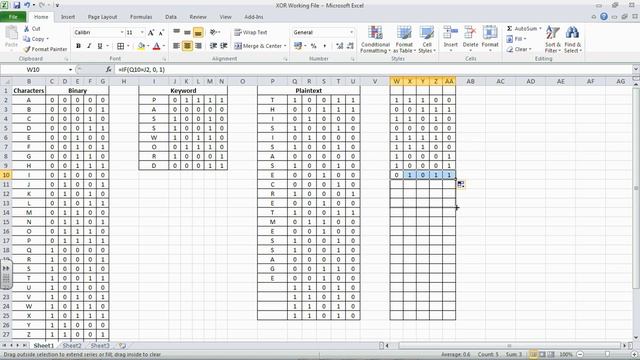The width and height of the screenshot is (640, 360).
Task: Select column header W
Action: click(x=396, y=81)
